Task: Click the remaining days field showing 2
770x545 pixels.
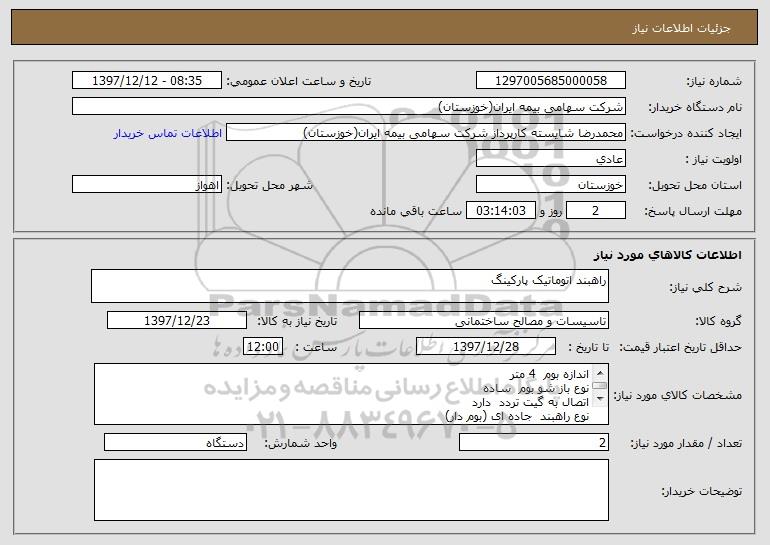Action: coord(596,211)
